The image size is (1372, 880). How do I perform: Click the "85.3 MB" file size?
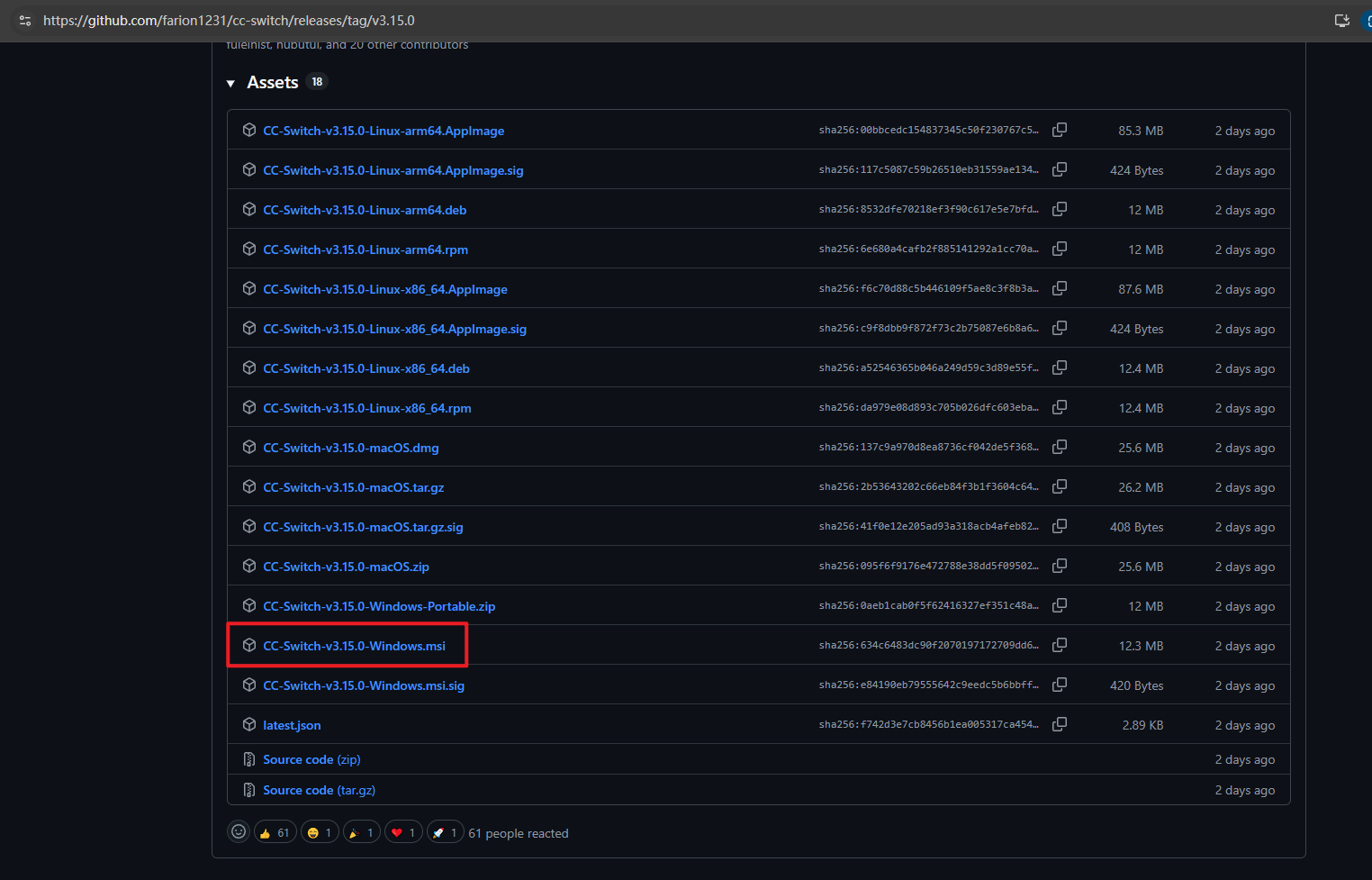pos(1141,131)
